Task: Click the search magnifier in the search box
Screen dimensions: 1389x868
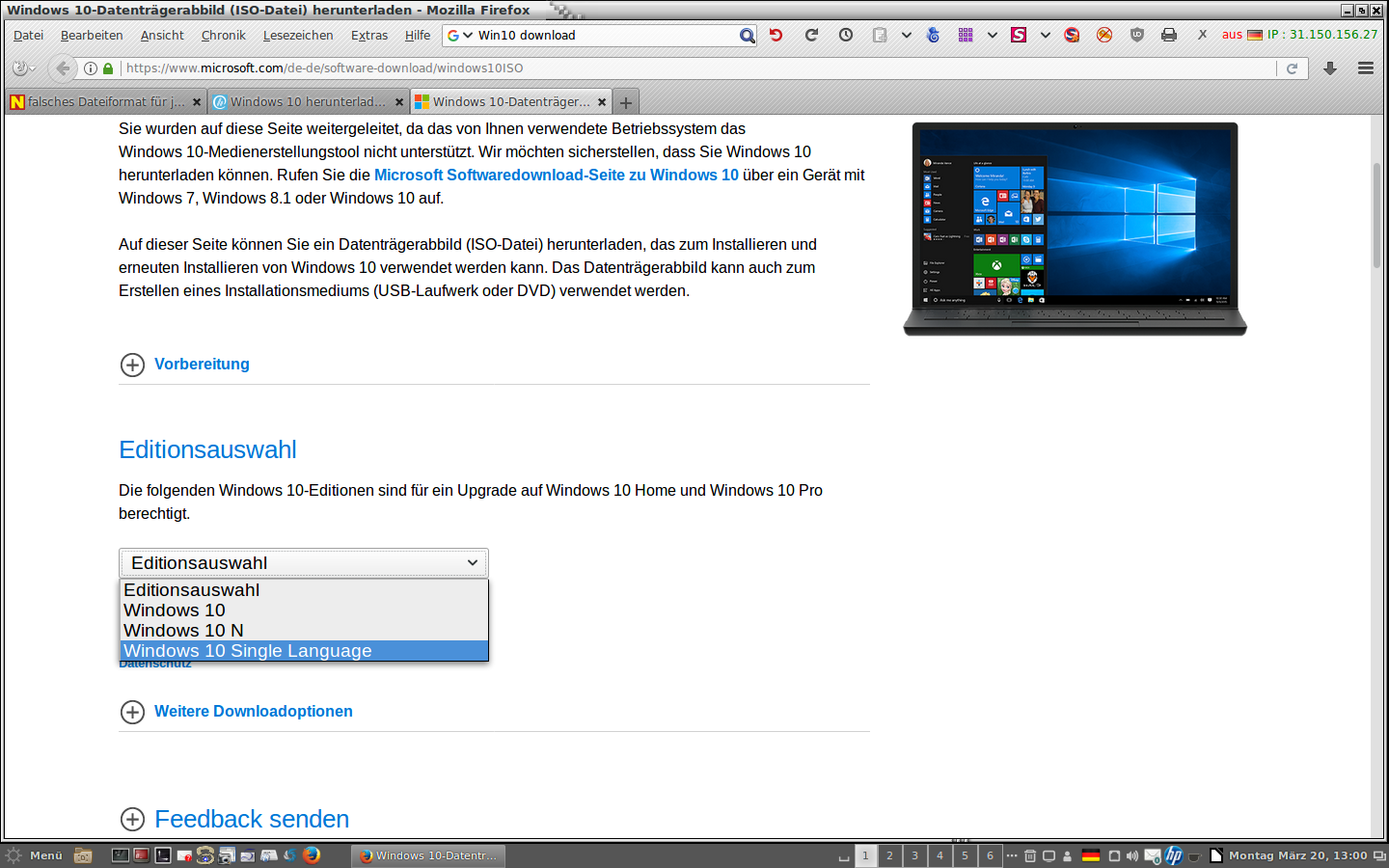Action: tap(747, 36)
